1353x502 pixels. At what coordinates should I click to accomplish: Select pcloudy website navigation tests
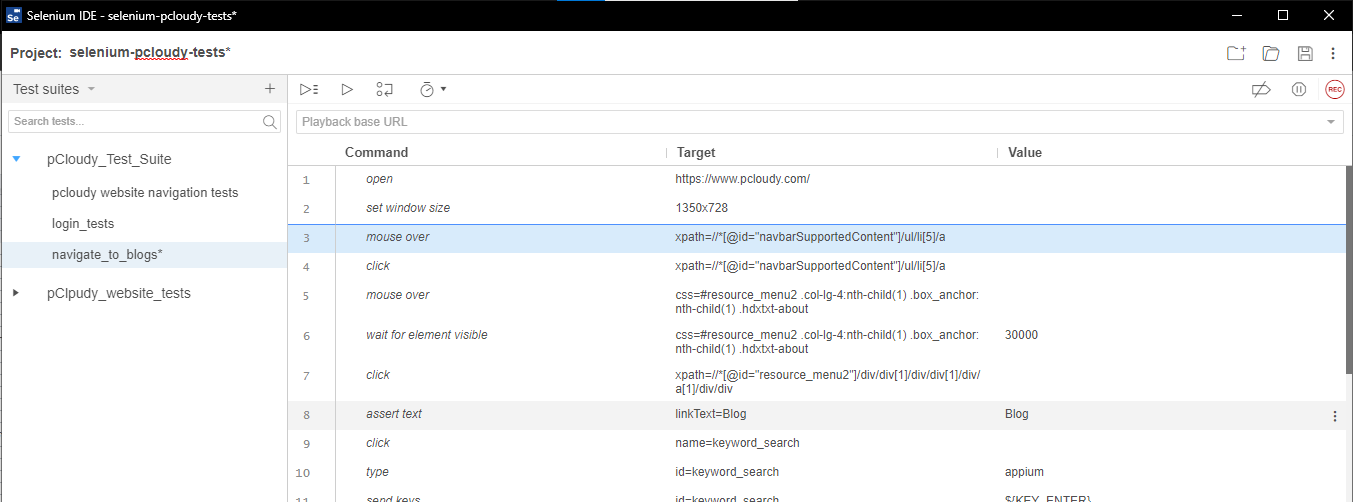[x=145, y=192]
